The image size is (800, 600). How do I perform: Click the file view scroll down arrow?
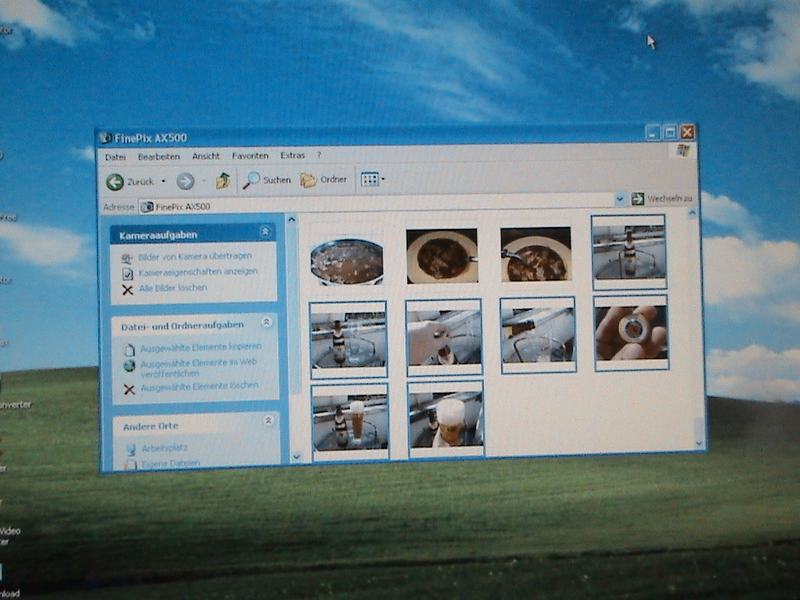click(699, 443)
